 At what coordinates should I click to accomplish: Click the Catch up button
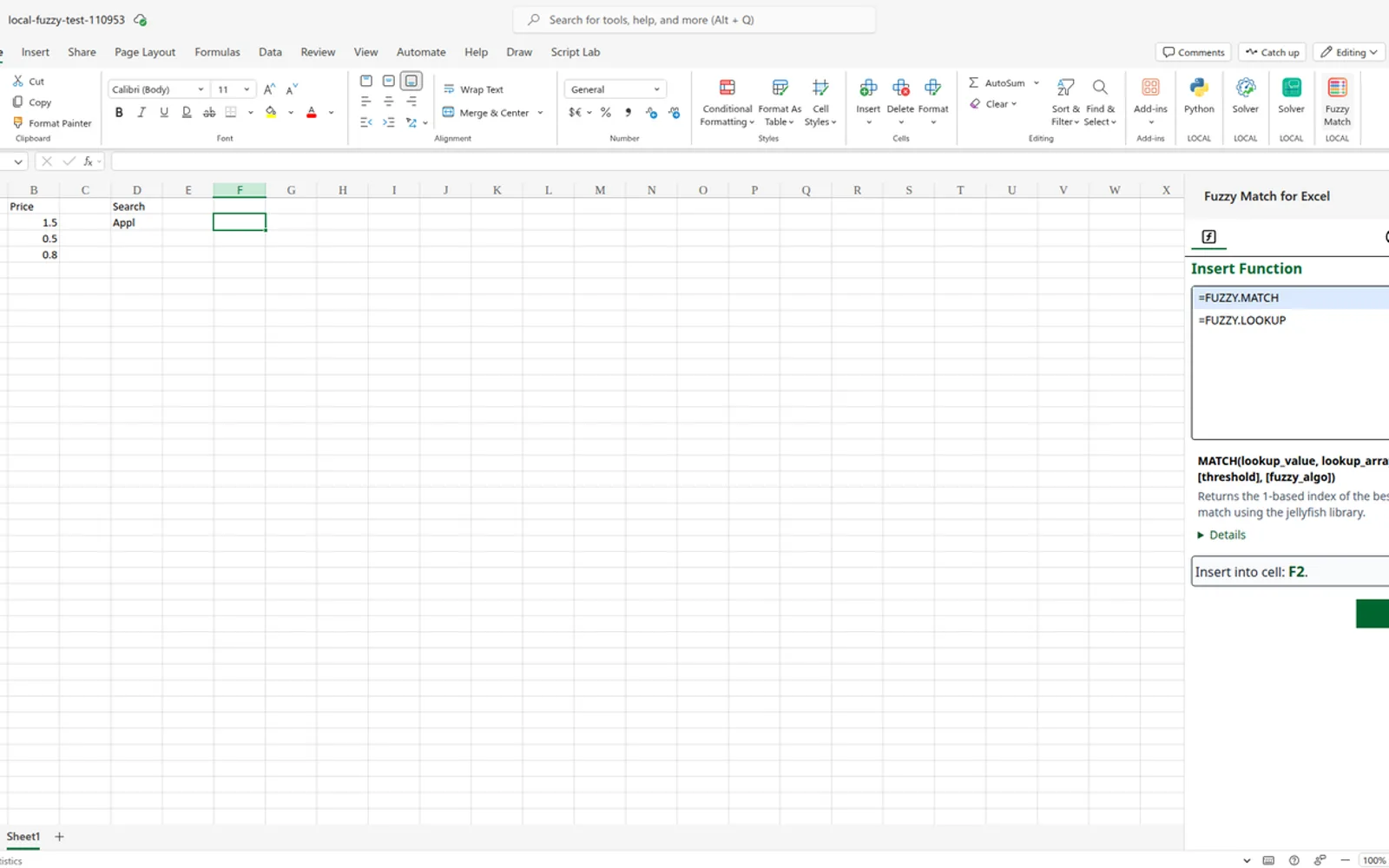[x=1272, y=52]
